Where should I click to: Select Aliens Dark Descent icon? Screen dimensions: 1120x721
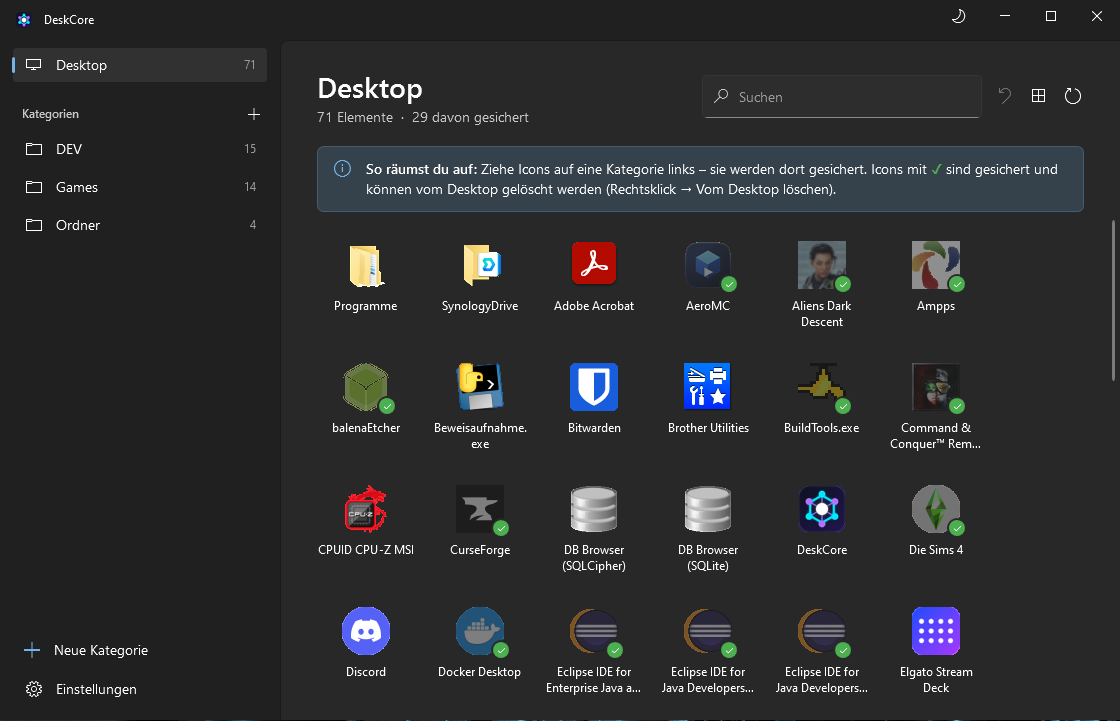(x=821, y=266)
